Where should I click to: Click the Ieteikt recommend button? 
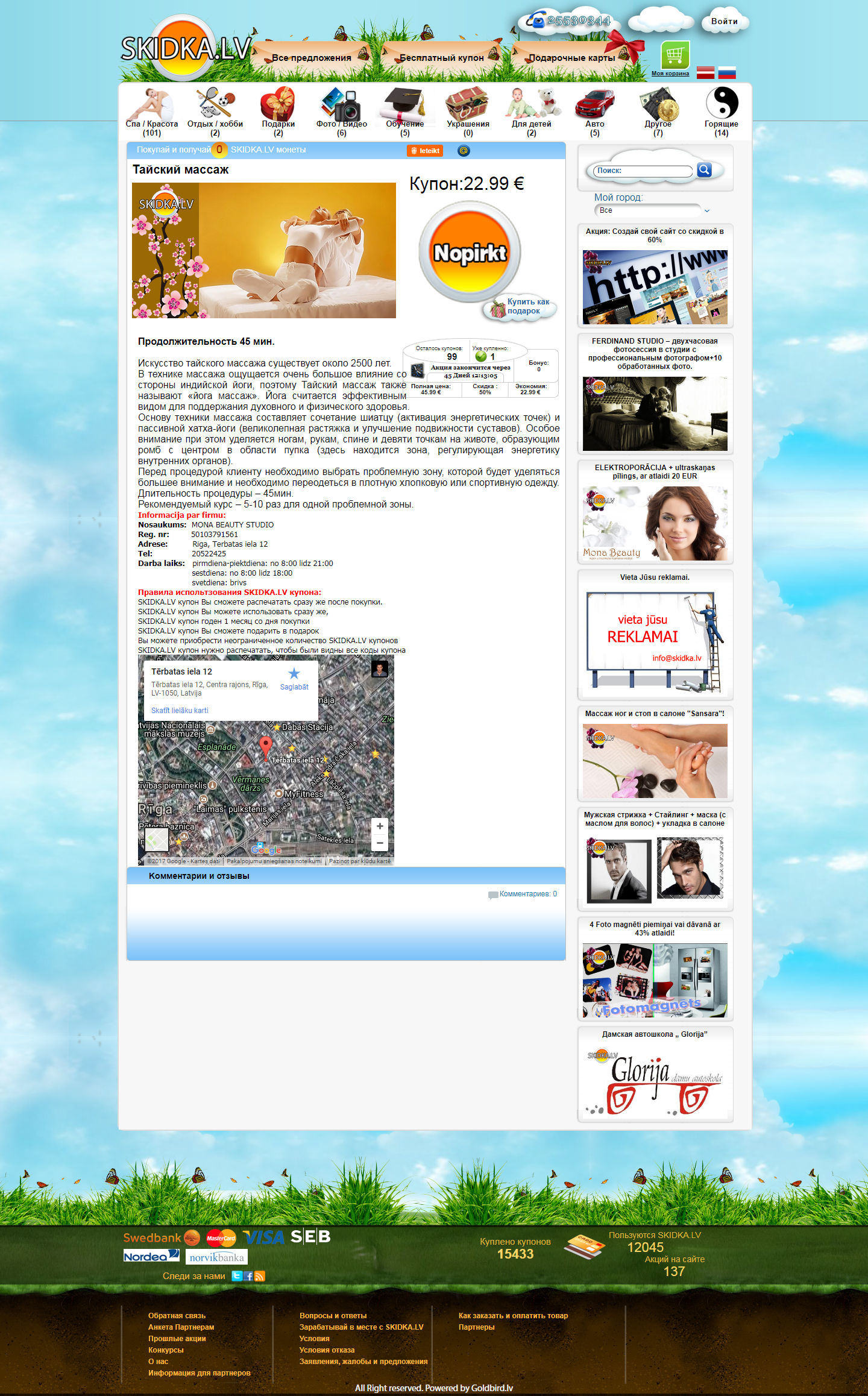point(425,151)
